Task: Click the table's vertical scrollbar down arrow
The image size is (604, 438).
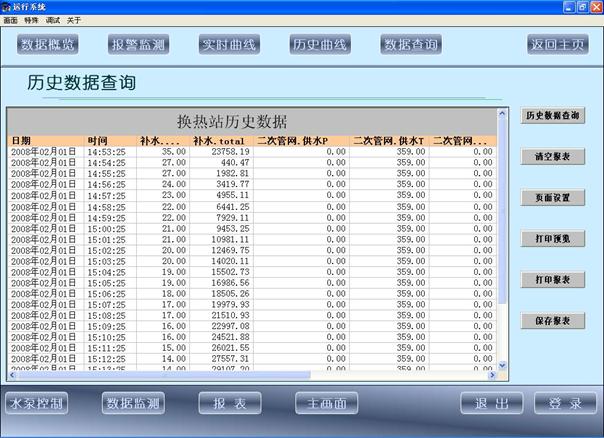Action: point(503,366)
